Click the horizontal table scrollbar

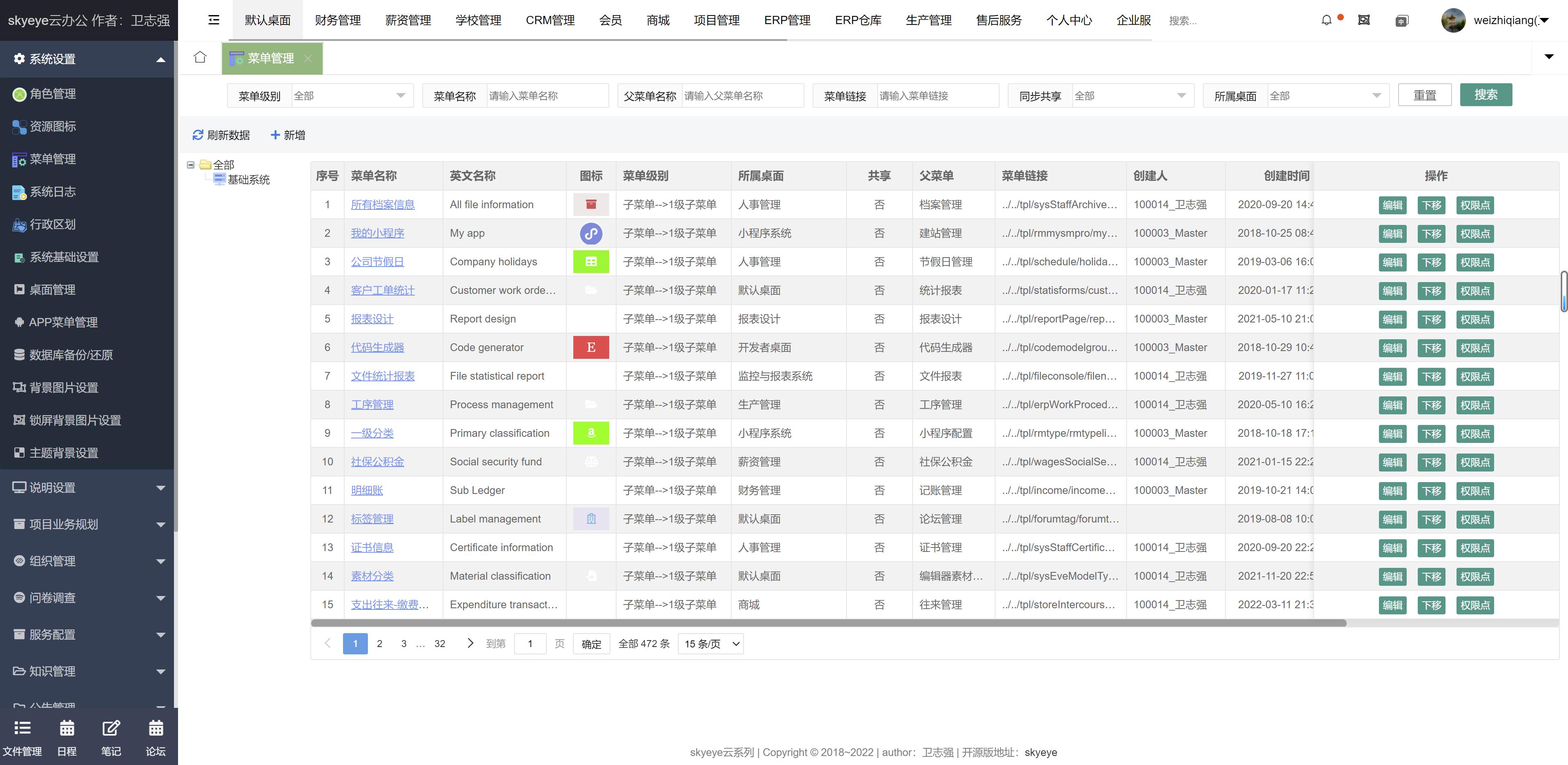828,623
